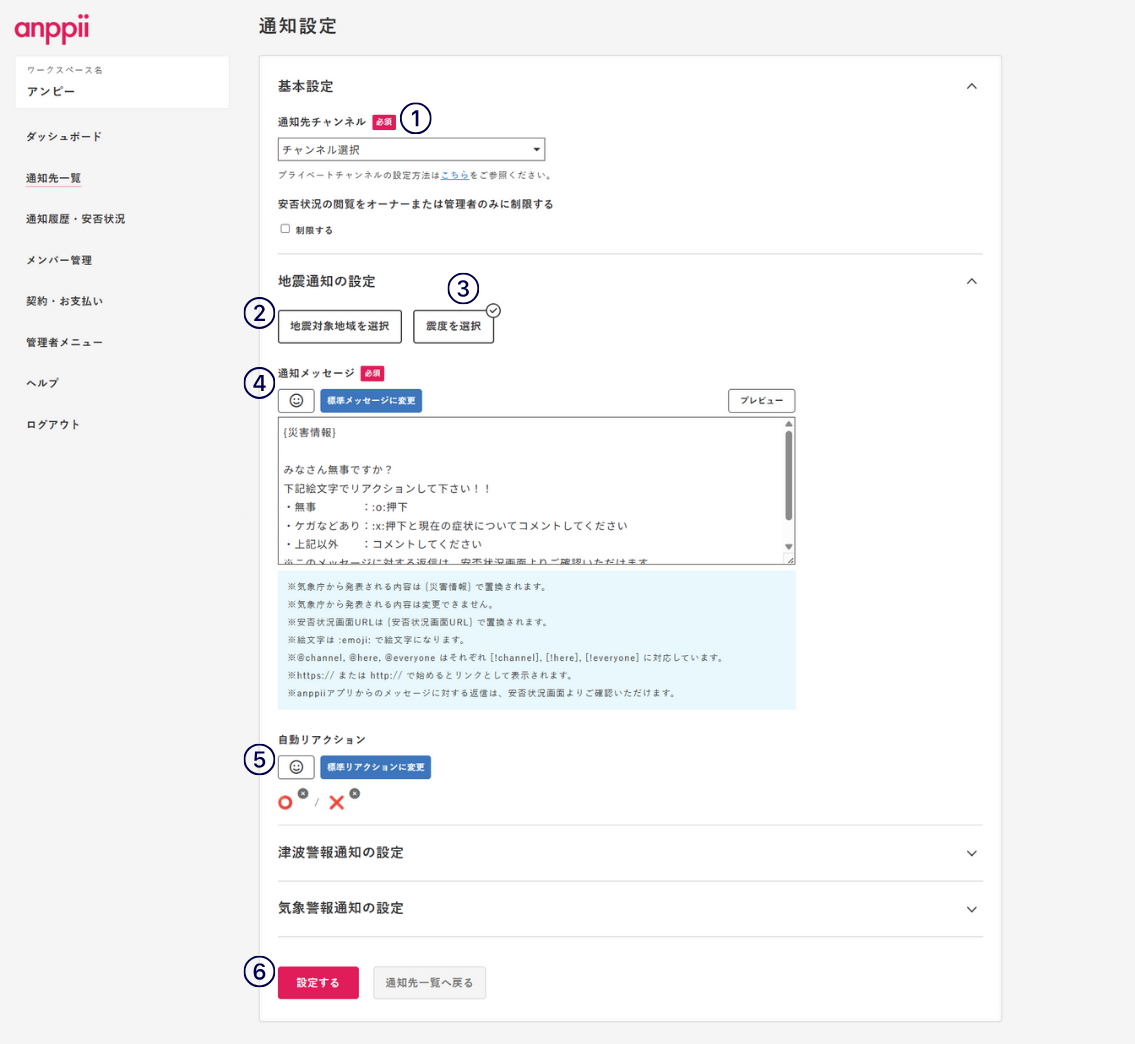Open emoji picker for auto reaction

(296, 767)
